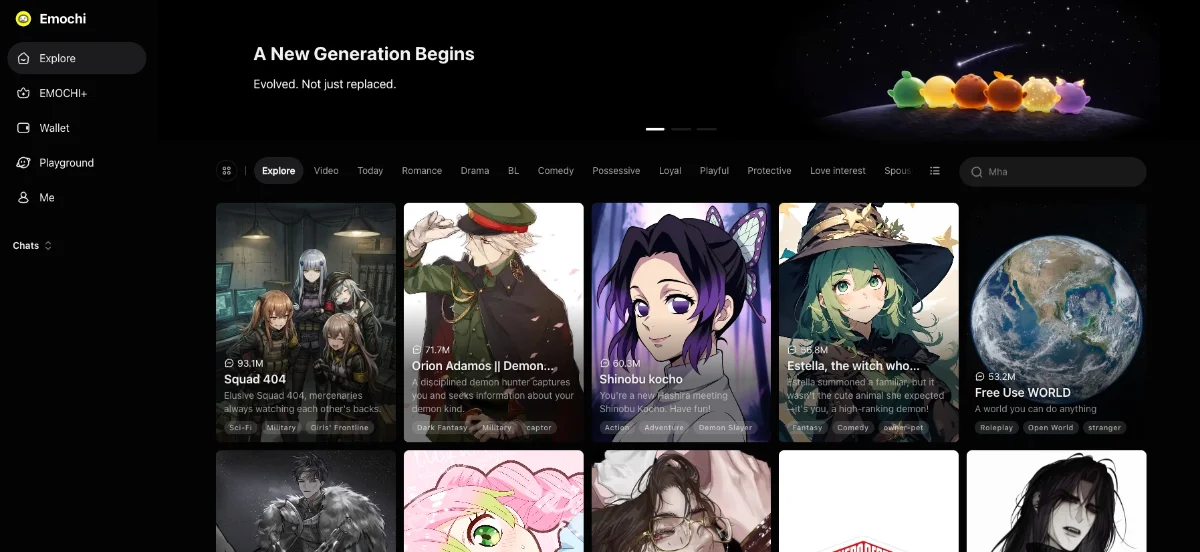
Task: Open the category grid icon left of Explore
Action: (x=227, y=171)
